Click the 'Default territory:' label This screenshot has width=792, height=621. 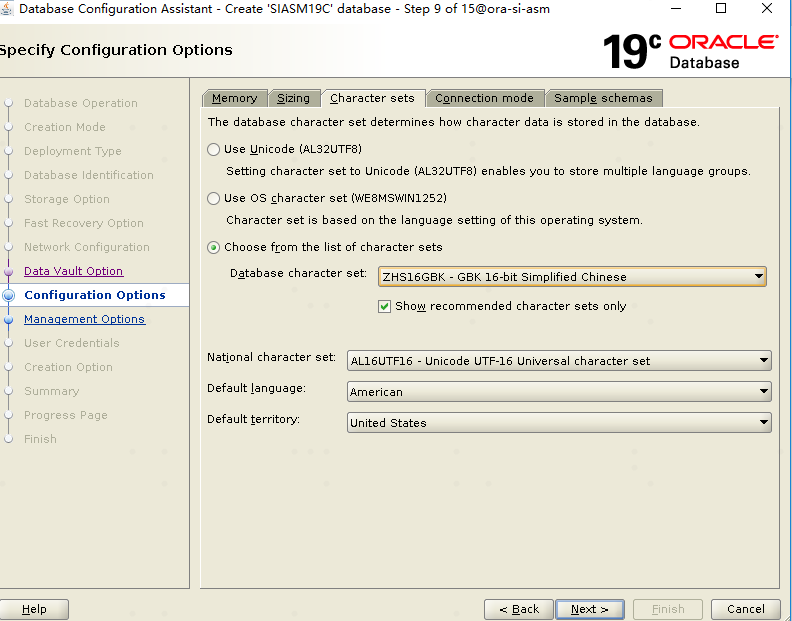[254, 419]
